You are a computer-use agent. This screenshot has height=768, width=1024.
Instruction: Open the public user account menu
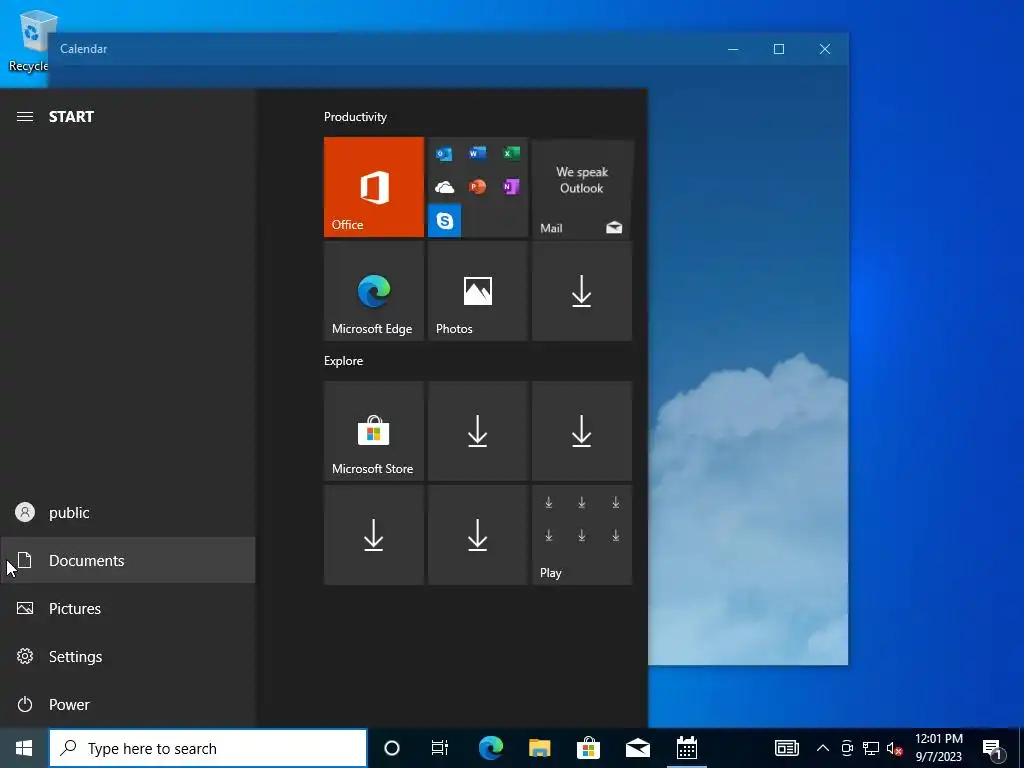127,513
